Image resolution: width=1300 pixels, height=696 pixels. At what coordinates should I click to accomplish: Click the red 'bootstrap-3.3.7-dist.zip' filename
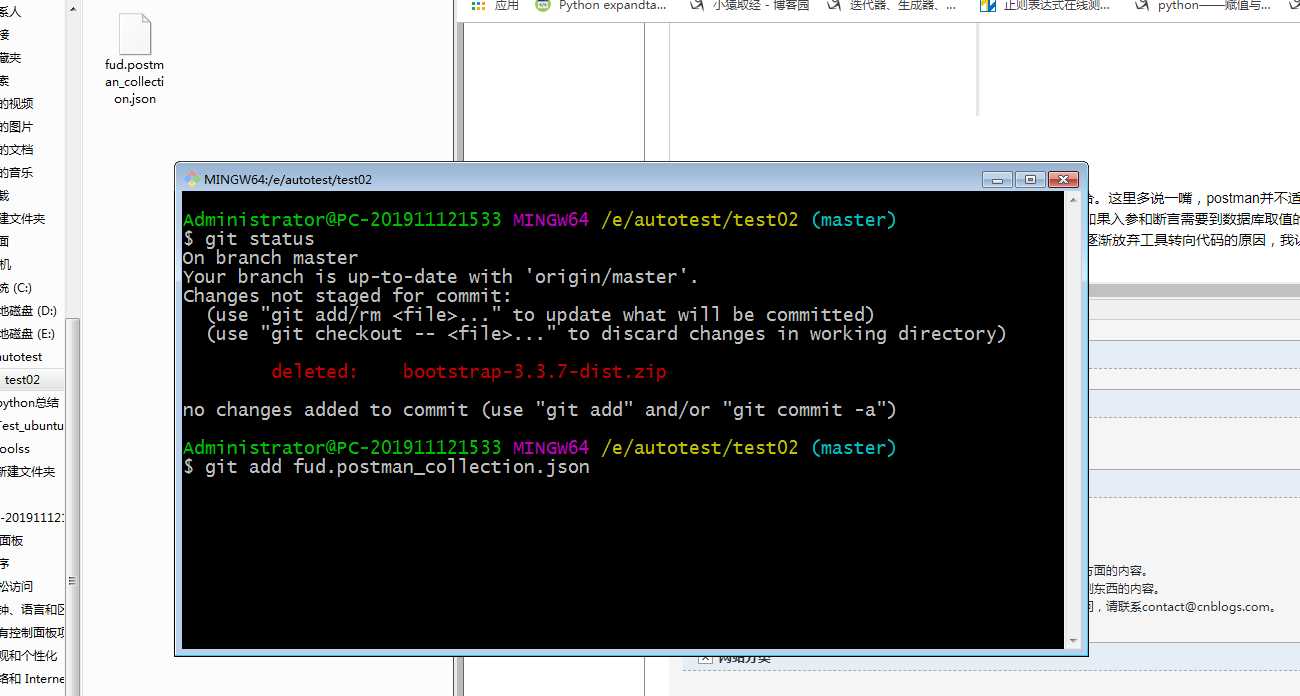click(534, 372)
